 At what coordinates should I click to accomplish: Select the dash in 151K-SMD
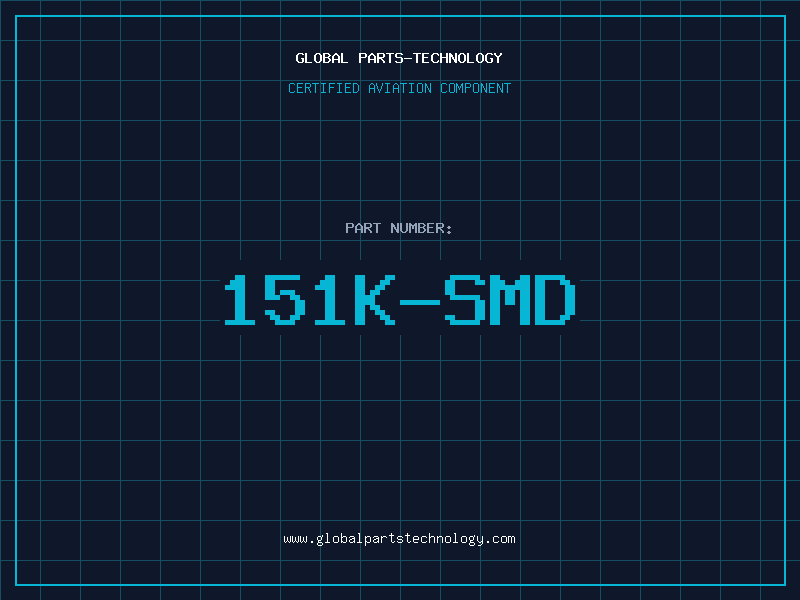pos(420,302)
